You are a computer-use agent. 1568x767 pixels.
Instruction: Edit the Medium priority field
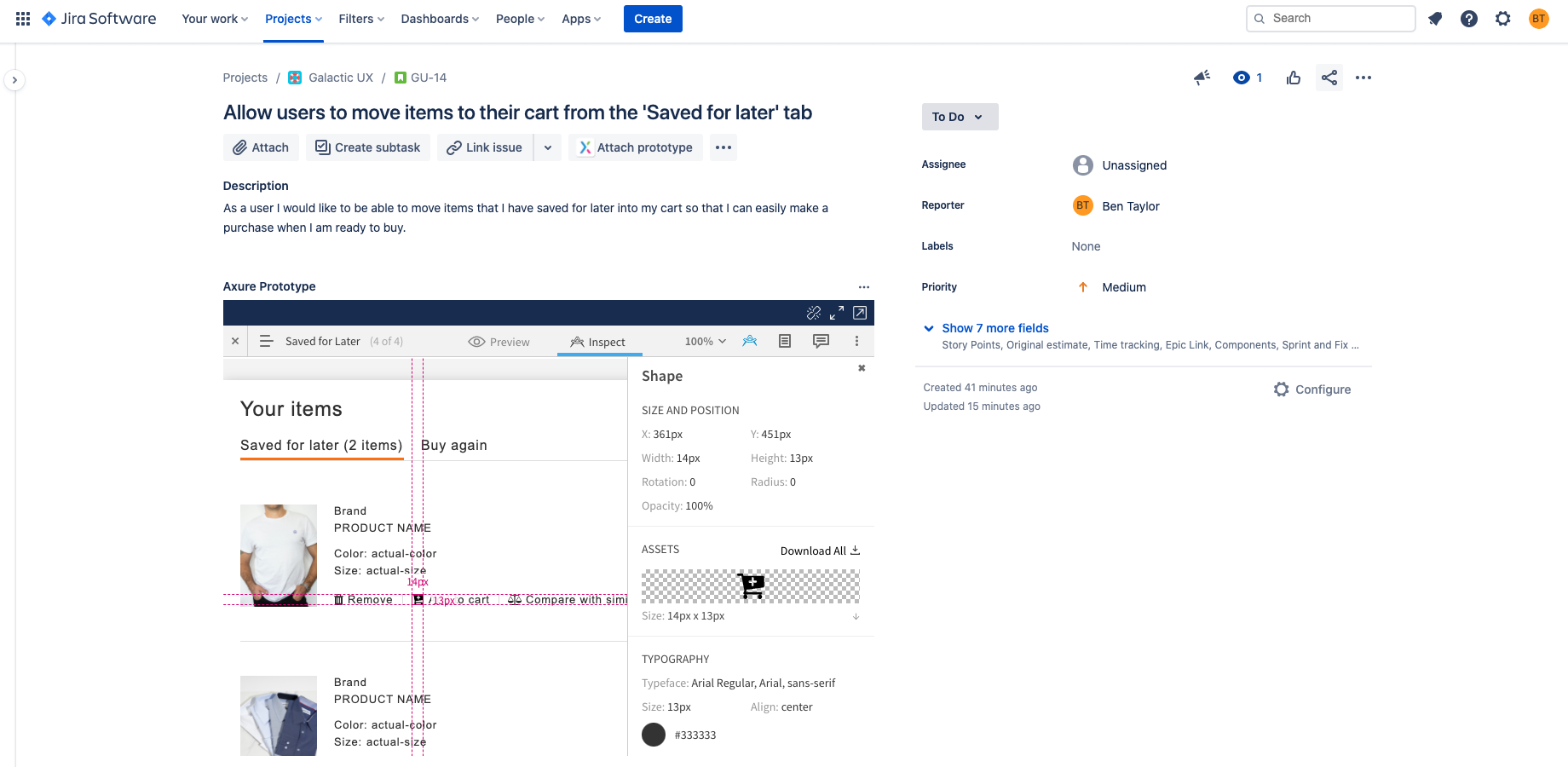[1111, 287]
